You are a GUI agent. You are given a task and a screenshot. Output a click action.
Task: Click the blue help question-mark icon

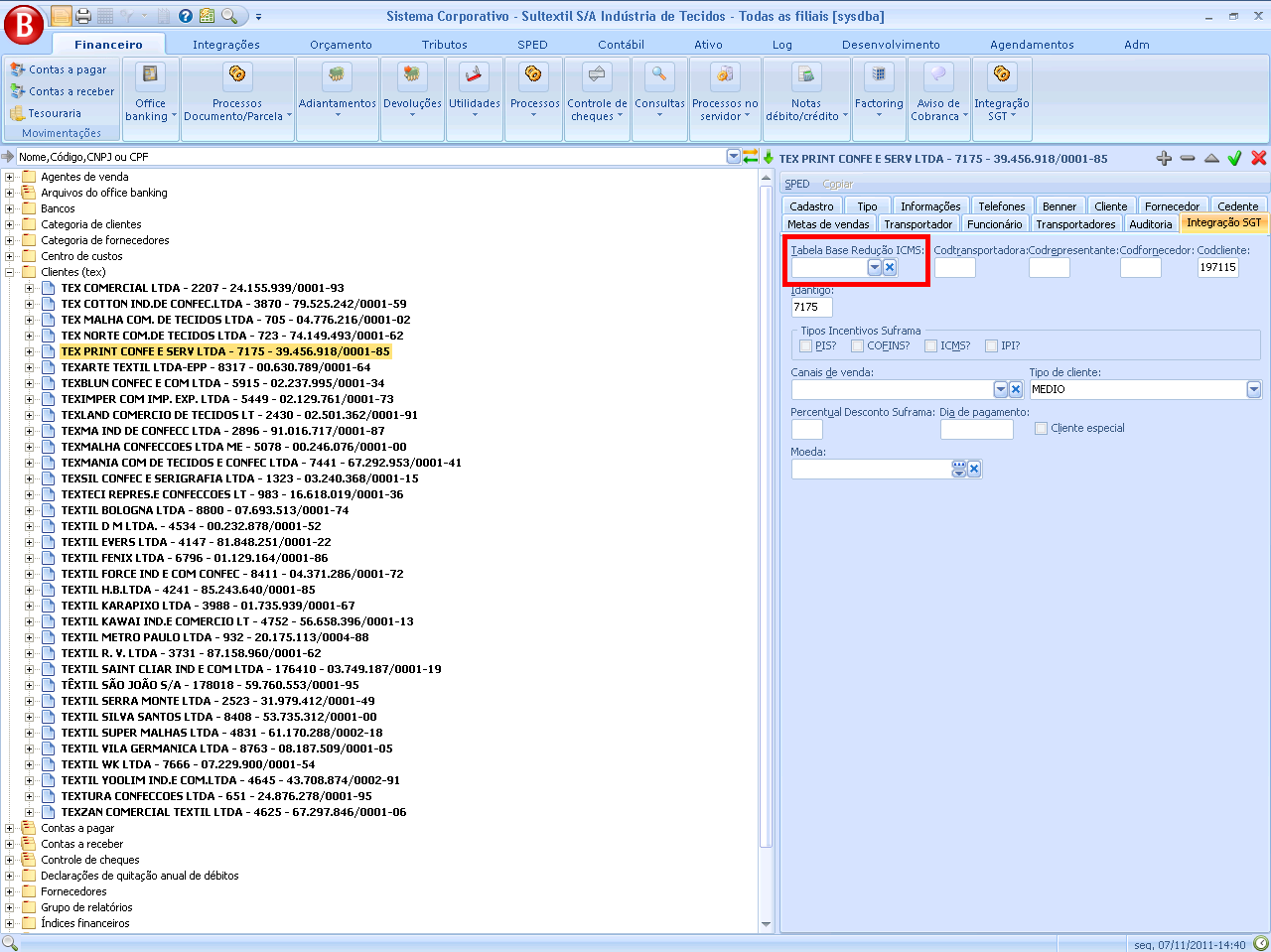pyautogui.click(x=186, y=16)
